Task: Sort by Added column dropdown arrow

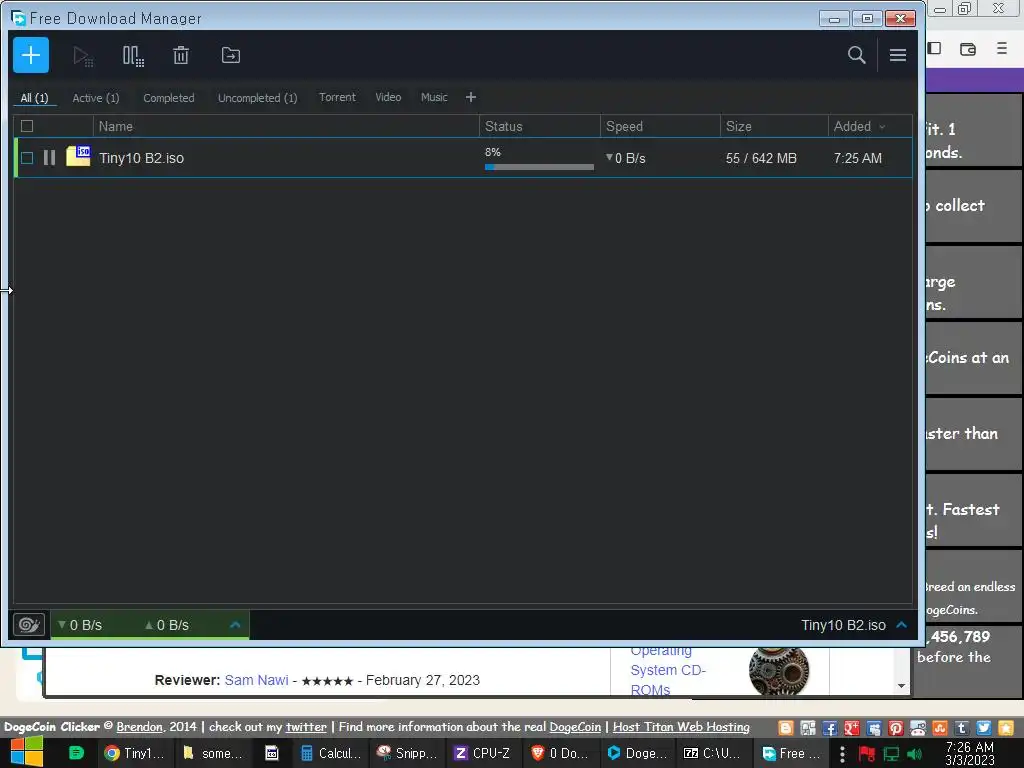Action: click(x=882, y=127)
